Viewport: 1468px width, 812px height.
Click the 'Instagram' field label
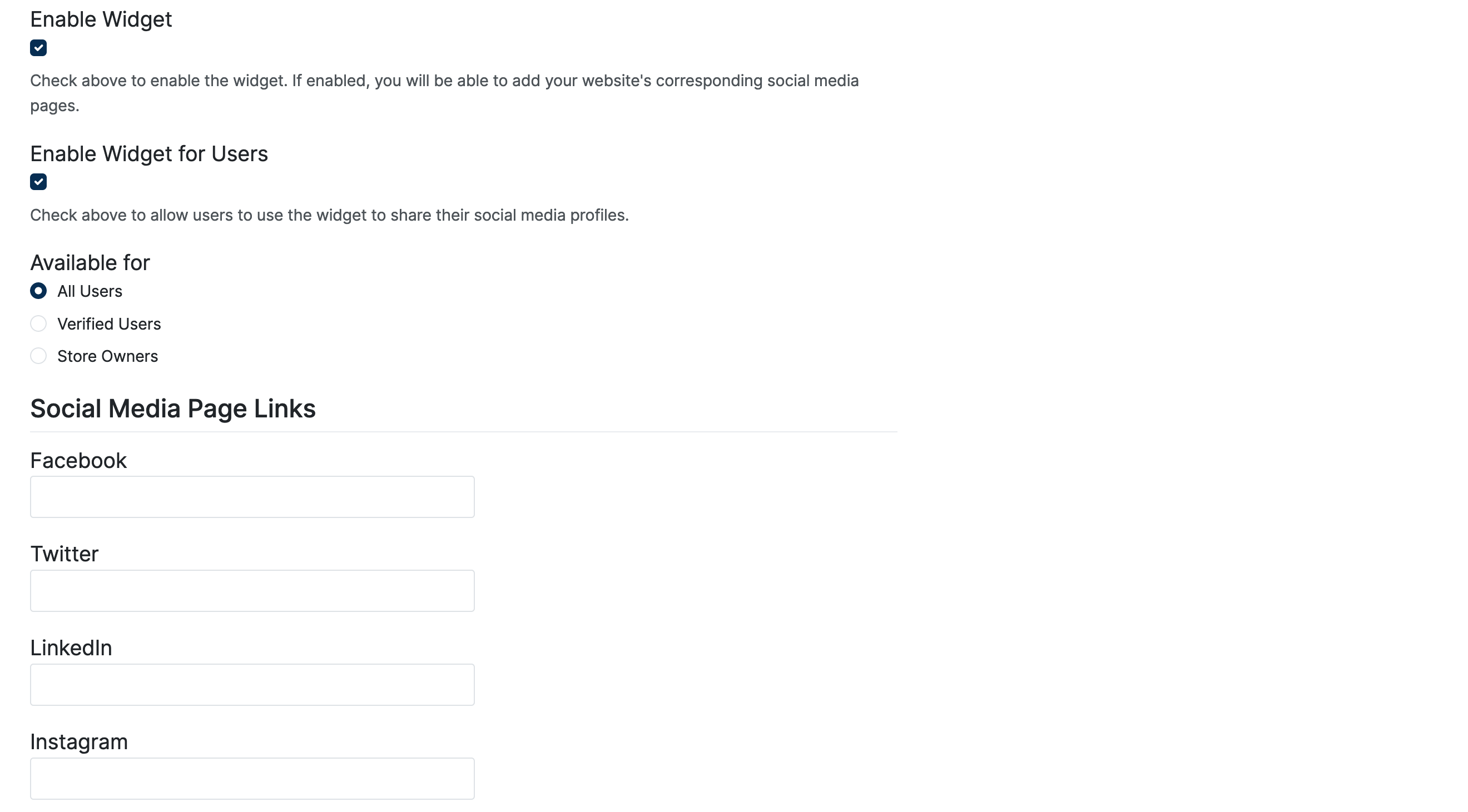pyautogui.click(x=78, y=742)
